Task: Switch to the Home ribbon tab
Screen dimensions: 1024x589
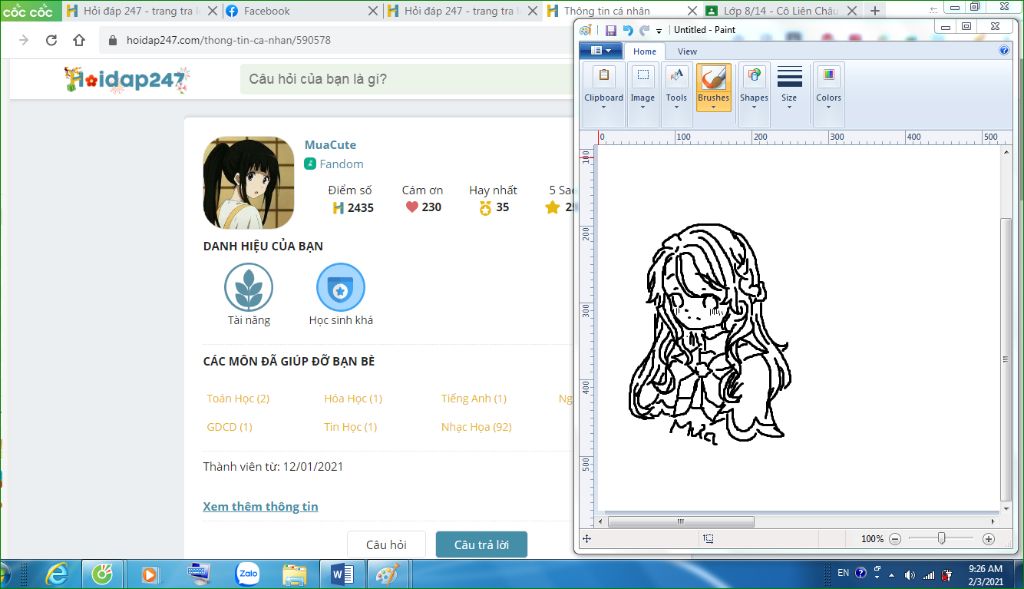Action: coord(644,52)
